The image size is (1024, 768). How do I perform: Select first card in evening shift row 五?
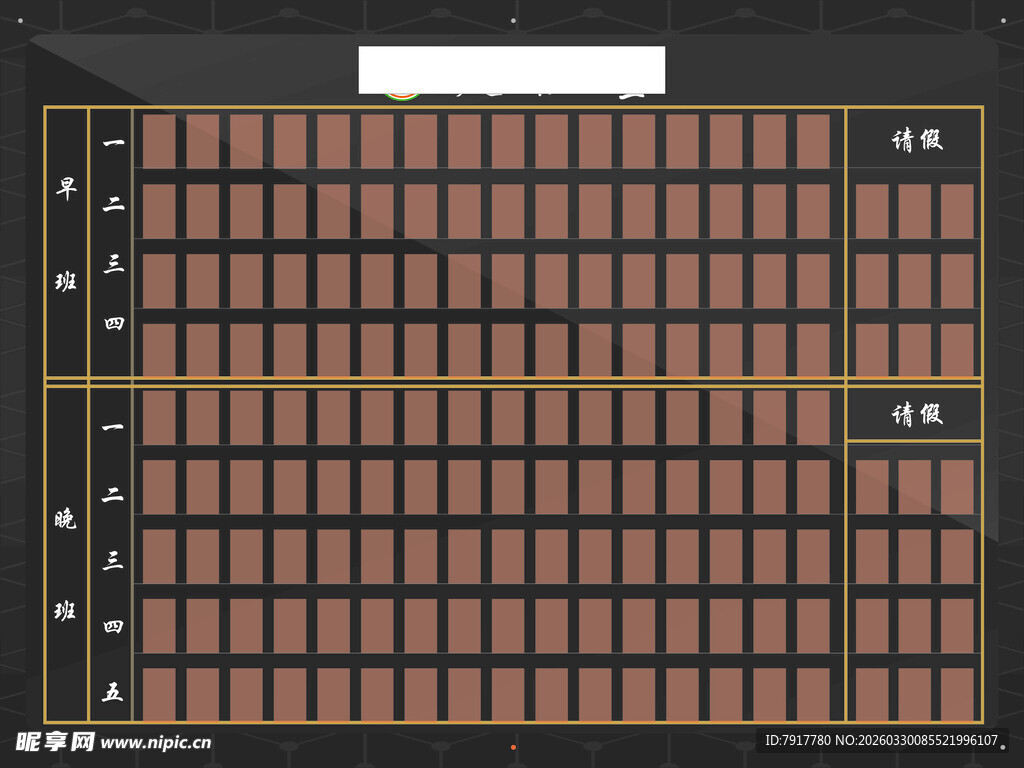pyautogui.click(x=159, y=694)
